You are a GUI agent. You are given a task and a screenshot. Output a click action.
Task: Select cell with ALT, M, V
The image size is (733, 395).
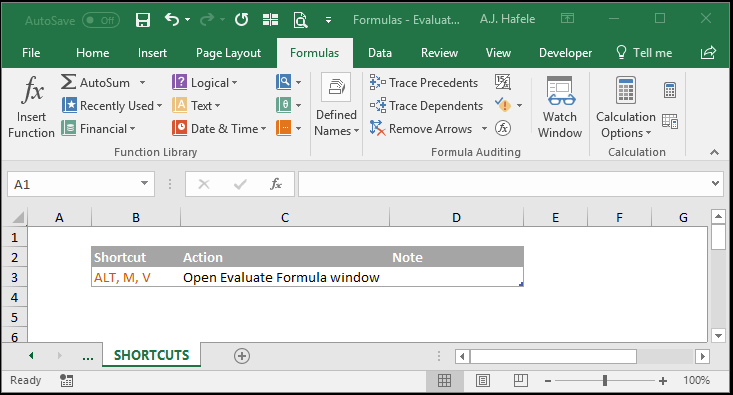coord(136,277)
